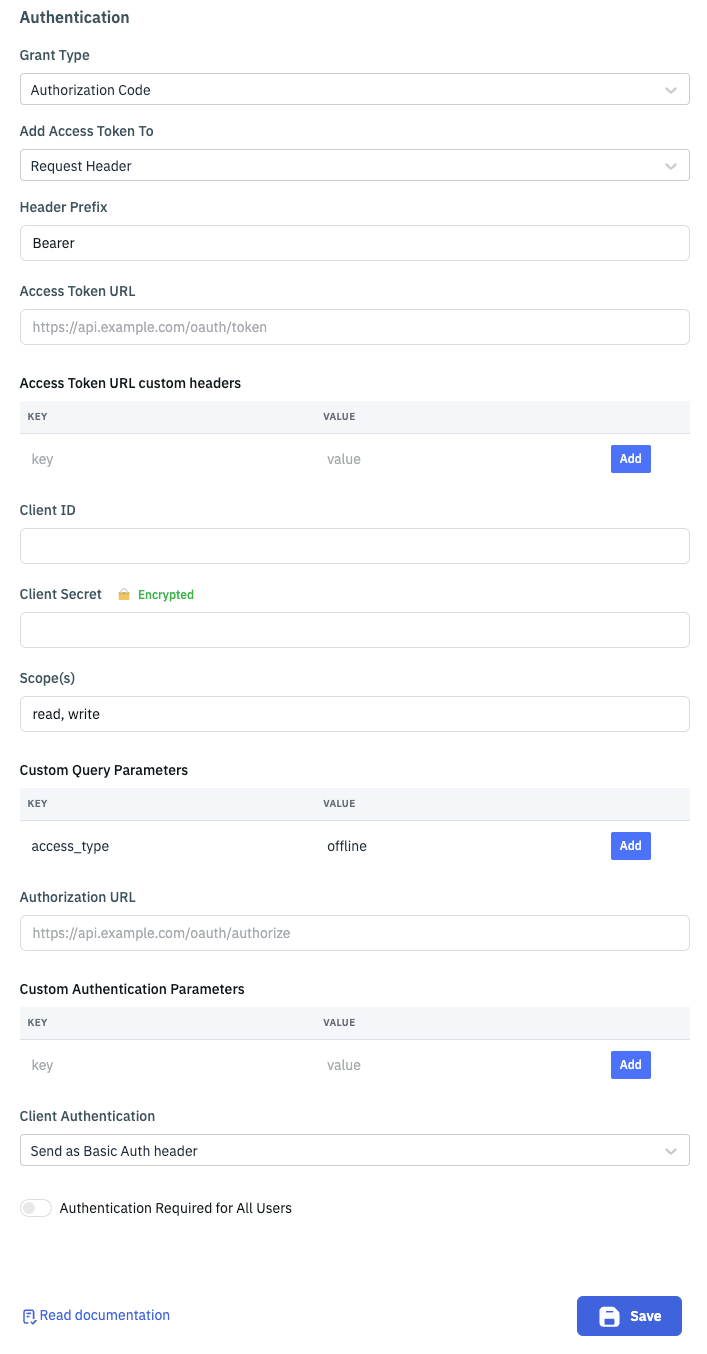
Task: Click the Authorization URL field
Action: tap(354, 933)
